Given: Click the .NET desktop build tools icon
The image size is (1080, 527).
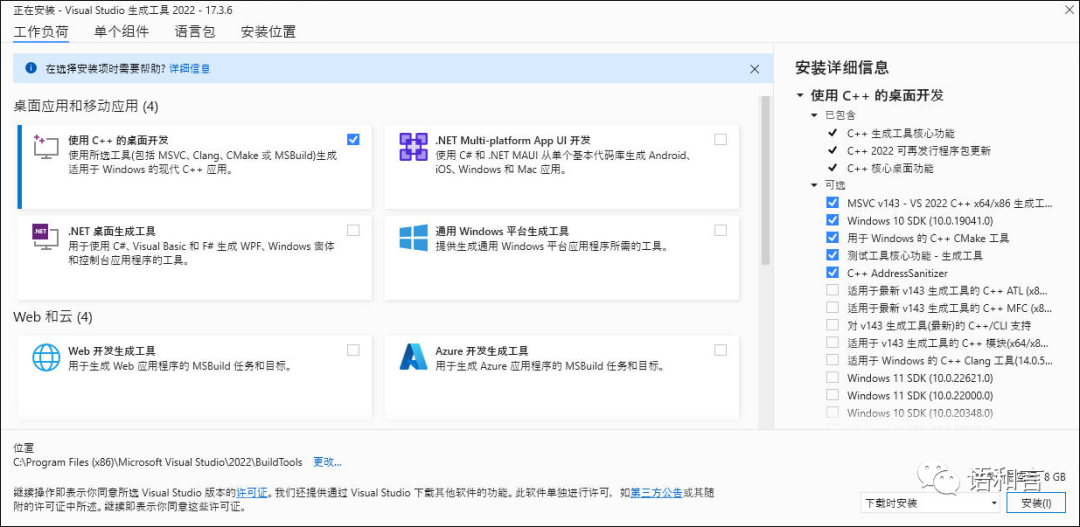Looking at the screenshot, I should [46, 238].
